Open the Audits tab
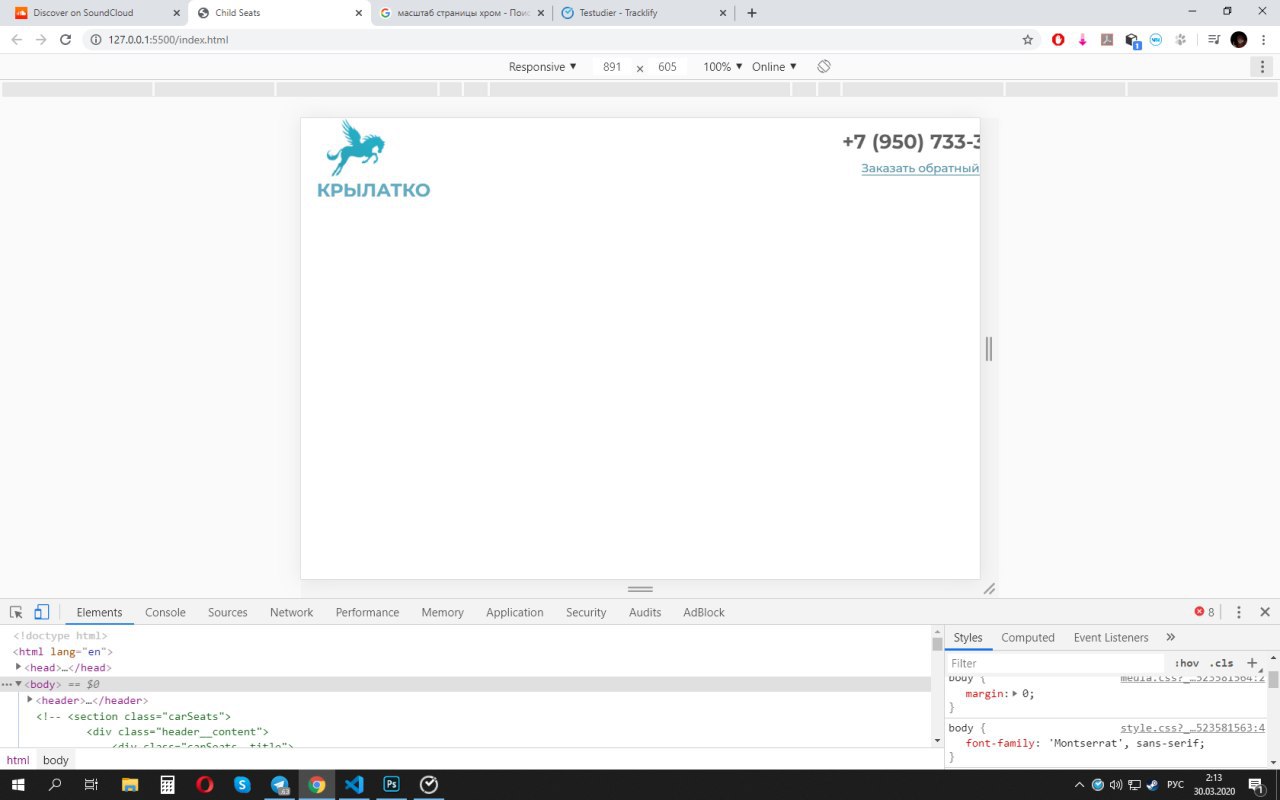The height and width of the screenshot is (800, 1280). coord(644,612)
